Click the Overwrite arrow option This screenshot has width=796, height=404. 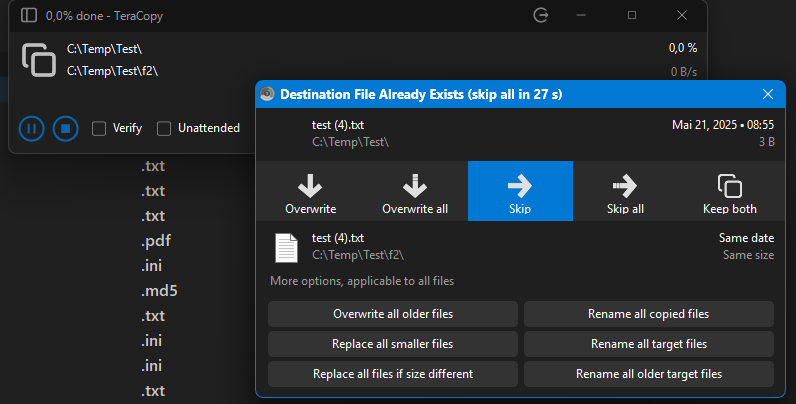310,192
